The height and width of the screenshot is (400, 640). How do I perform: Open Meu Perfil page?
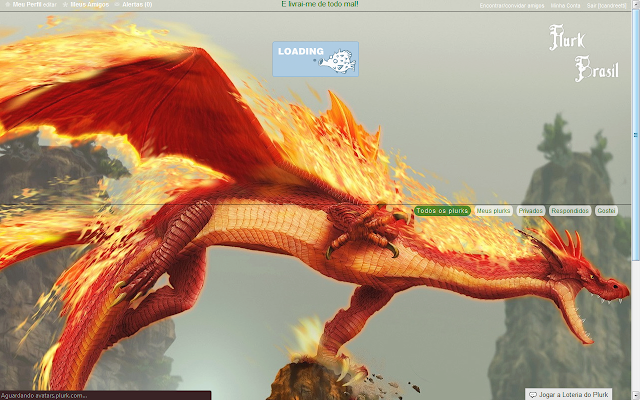point(27,5)
